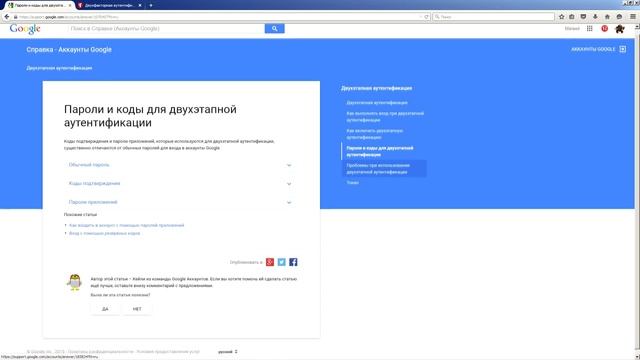Open the Google account avatar
This screenshot has height=360, width=640.
coord(620,29)
